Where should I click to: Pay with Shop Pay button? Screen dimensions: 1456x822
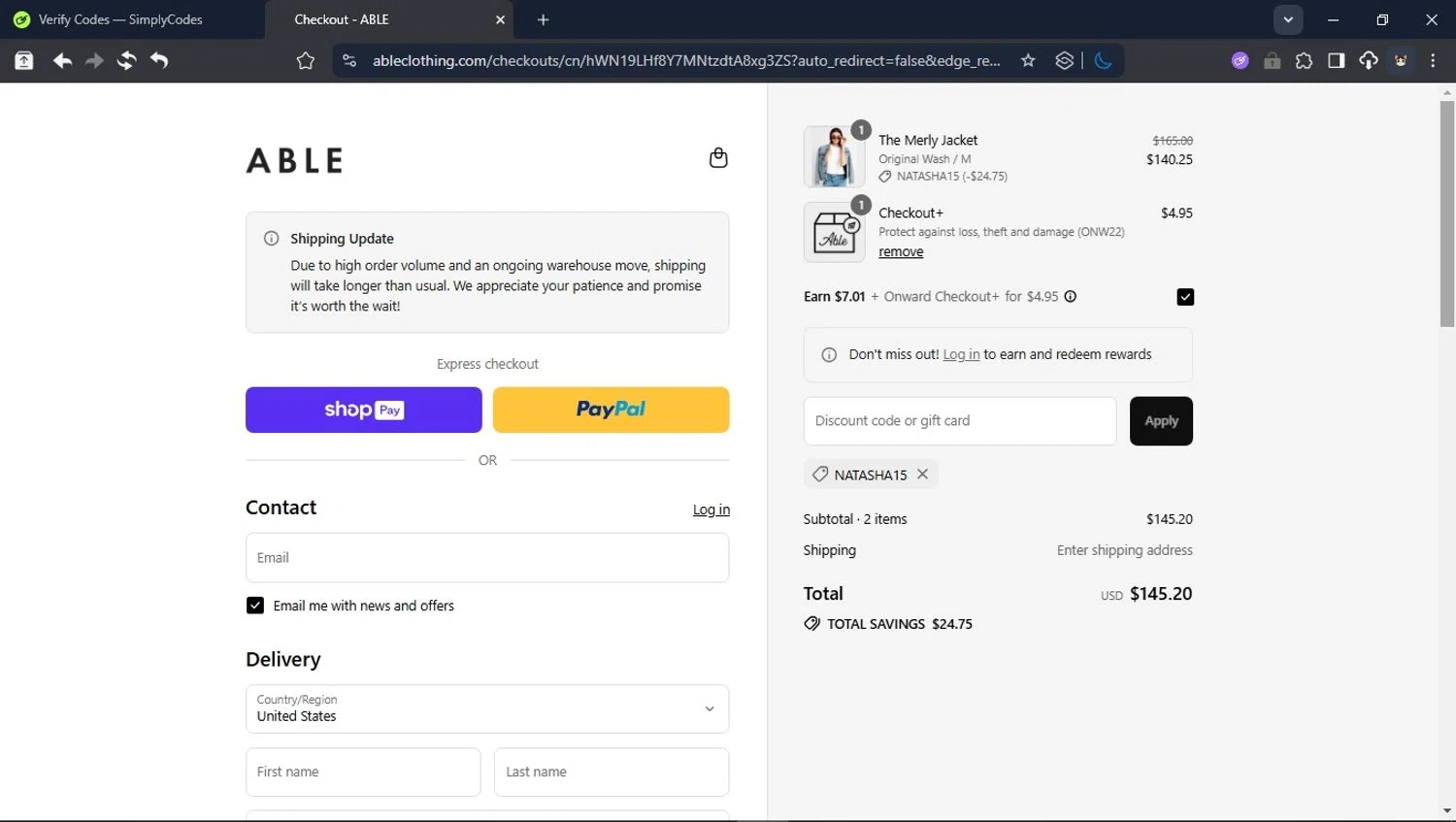point(364,410)
